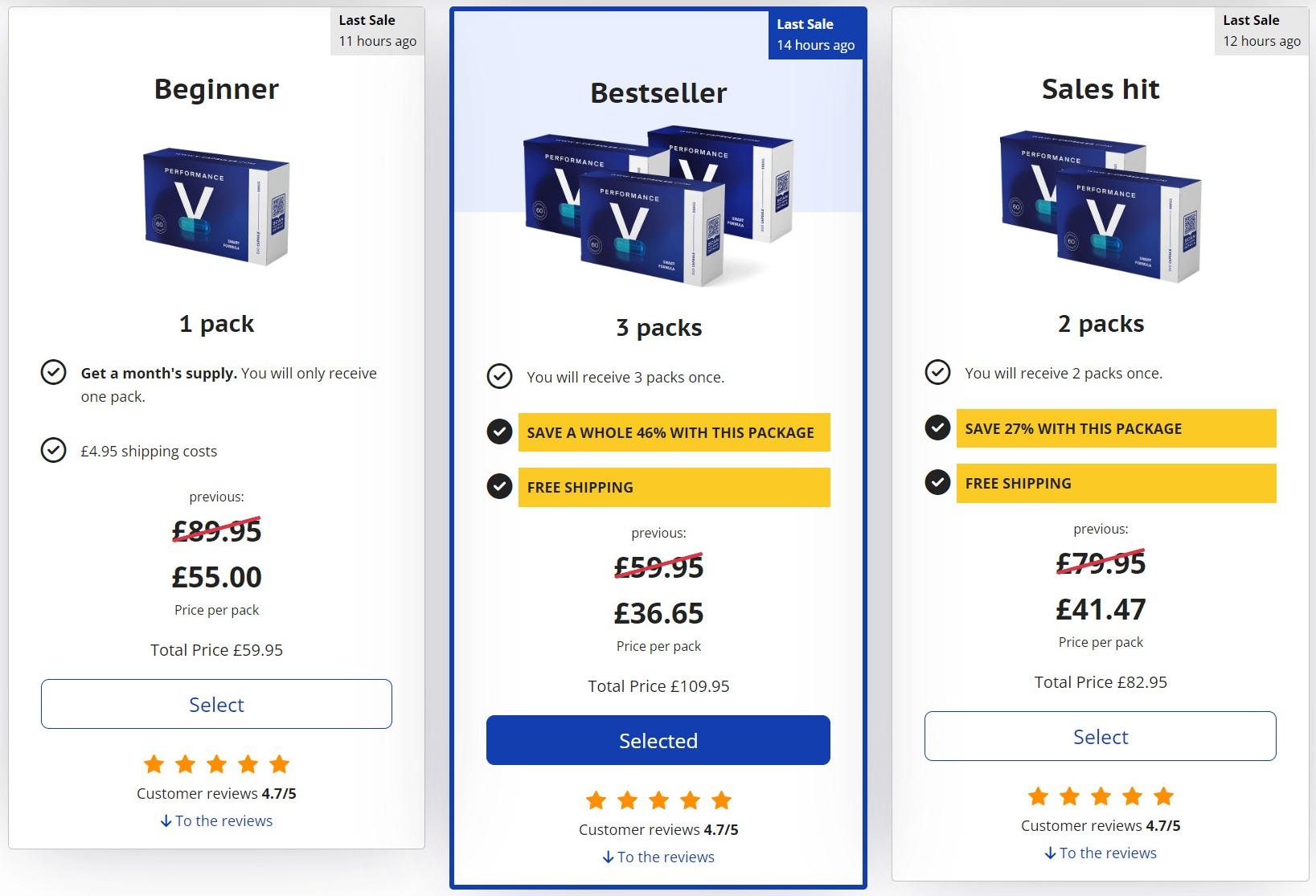Click checkmark icon beside £4.95 shipping costs
The image size is (1316, 896).
coord(54,451)
